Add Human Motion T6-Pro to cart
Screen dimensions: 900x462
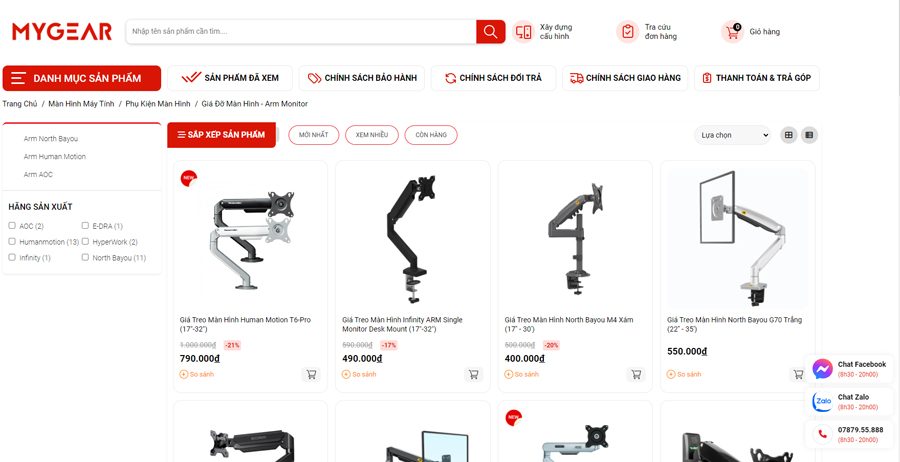[x=311, y=374]
